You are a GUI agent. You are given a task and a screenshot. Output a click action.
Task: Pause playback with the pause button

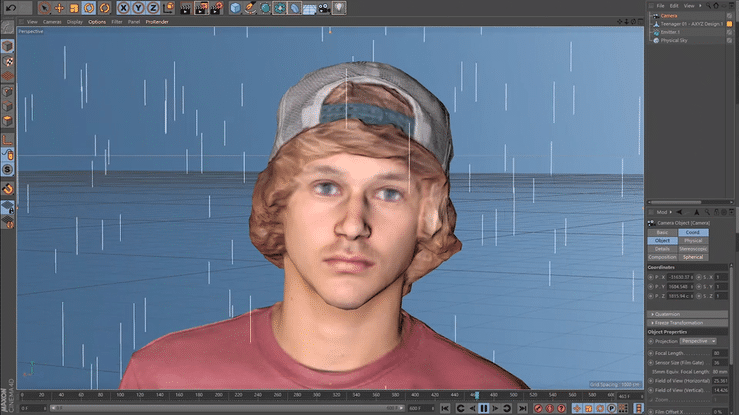[484, 408]
